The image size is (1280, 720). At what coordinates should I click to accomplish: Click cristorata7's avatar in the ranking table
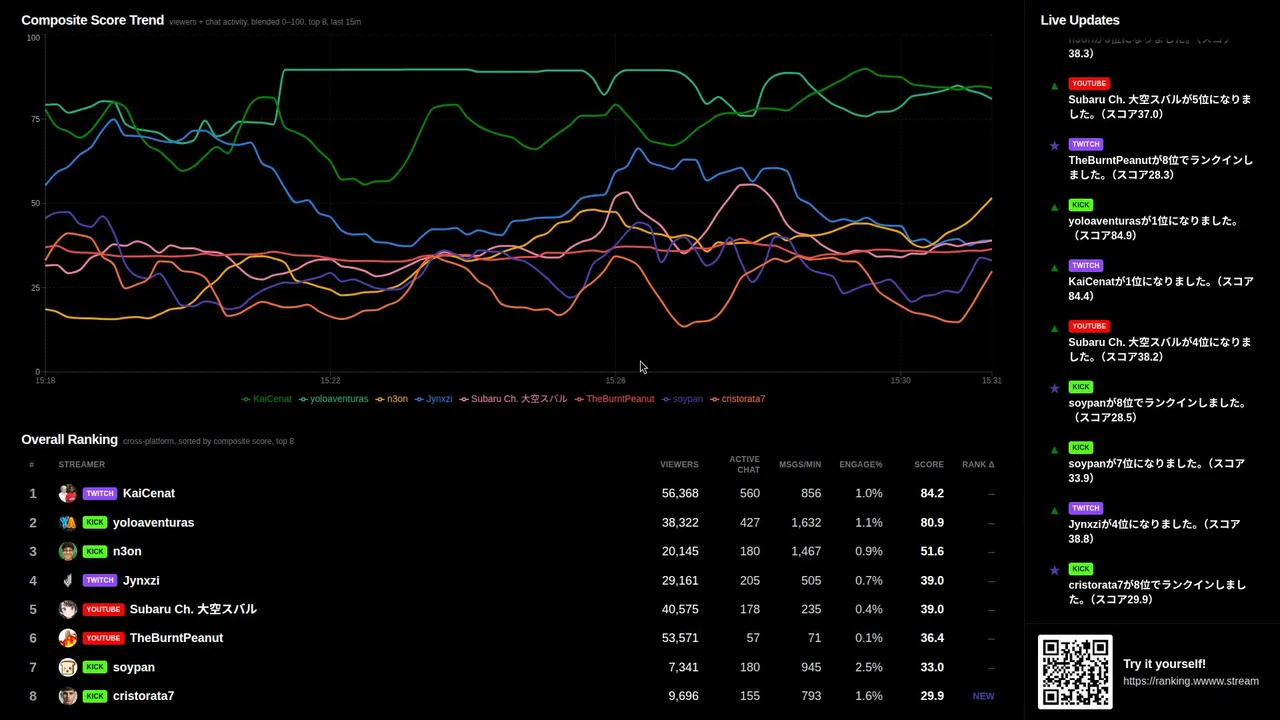[68, 696]
